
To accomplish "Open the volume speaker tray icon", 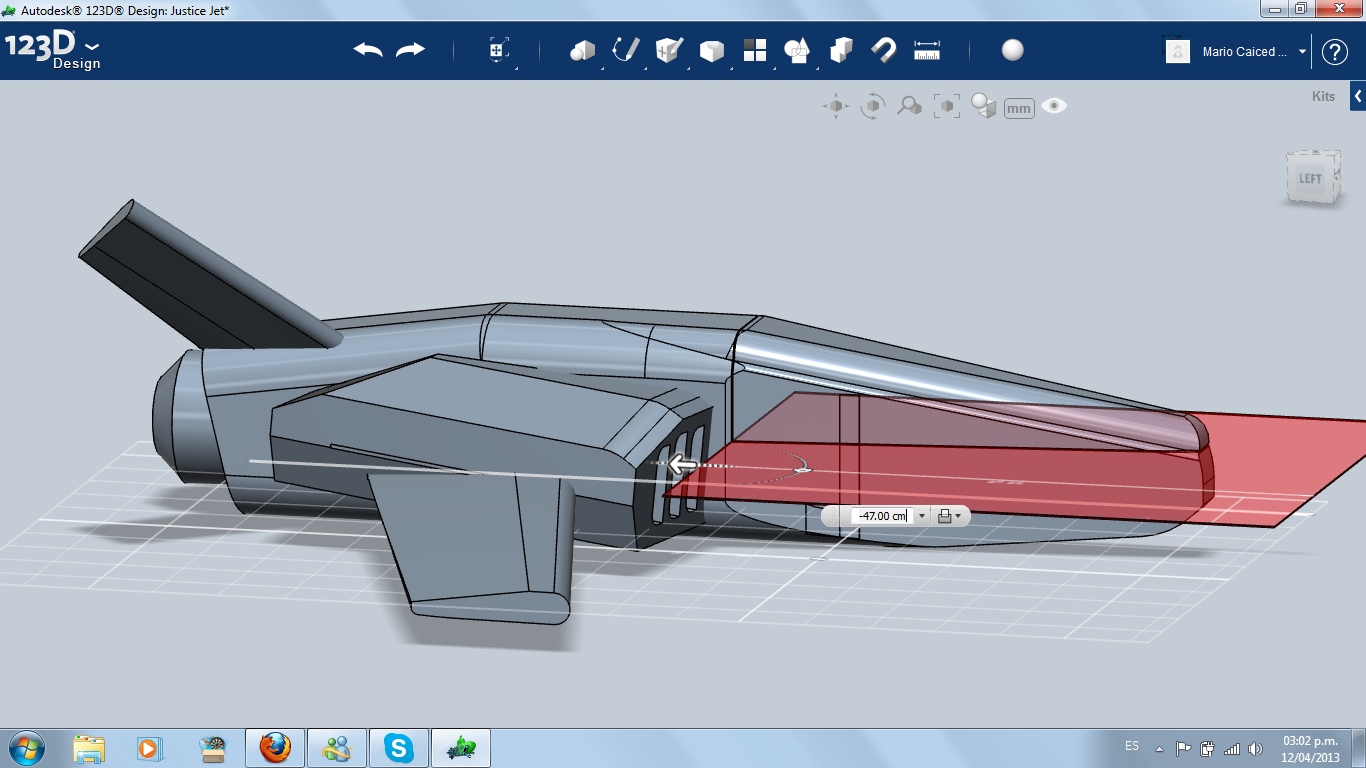I will click(x=1255, y=748).
